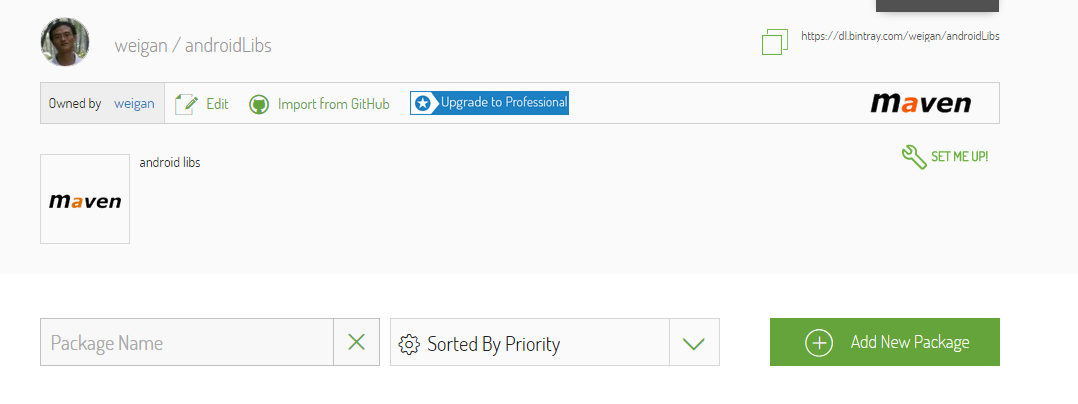Click the plus circle icon
Image resolution: width=1078 pixels, height=404 pixels.
pyautogui.click(x=819, y=342)
